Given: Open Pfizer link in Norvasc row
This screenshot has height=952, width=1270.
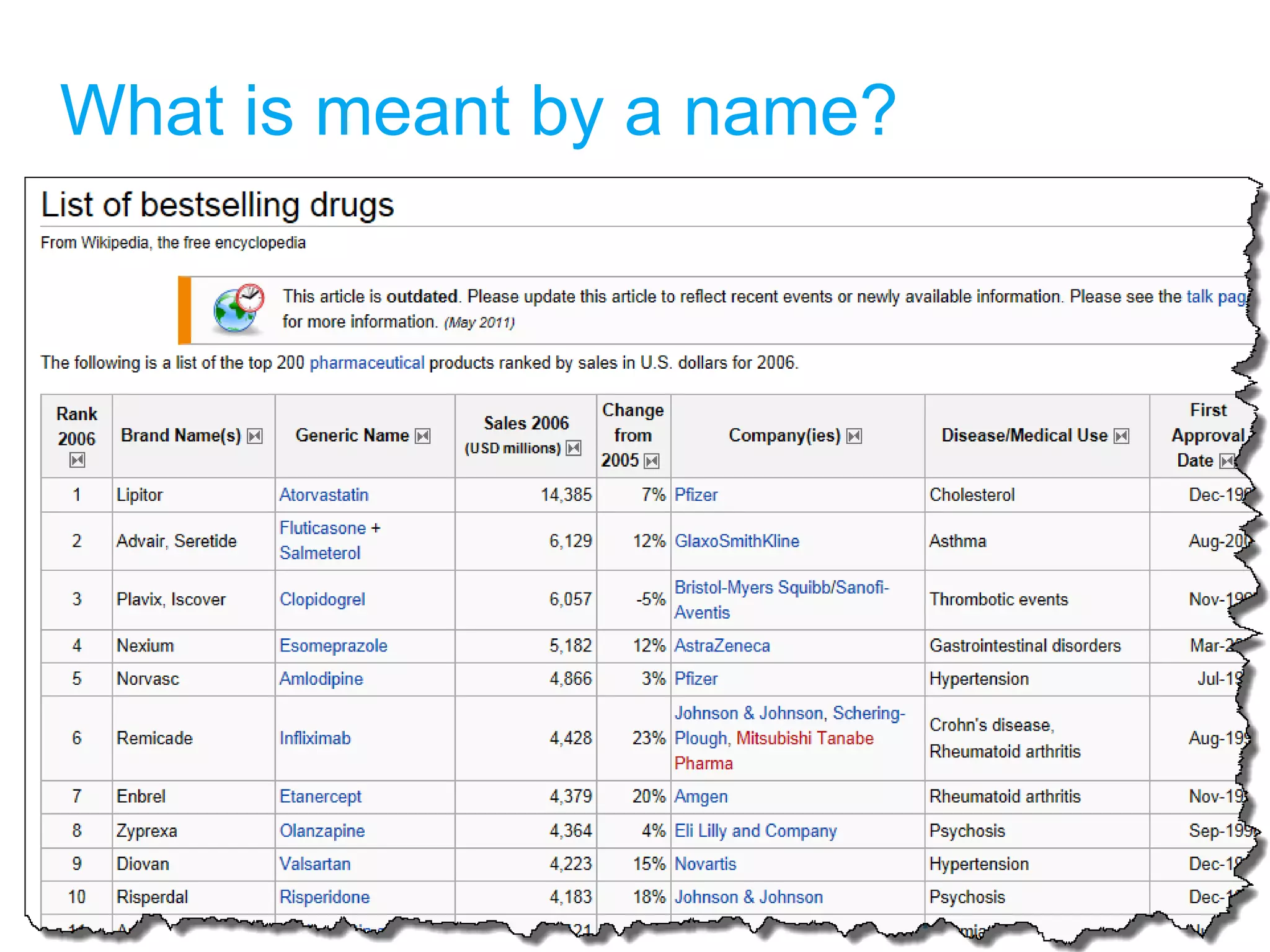Looking at the screenshot, I should (696, 679).
